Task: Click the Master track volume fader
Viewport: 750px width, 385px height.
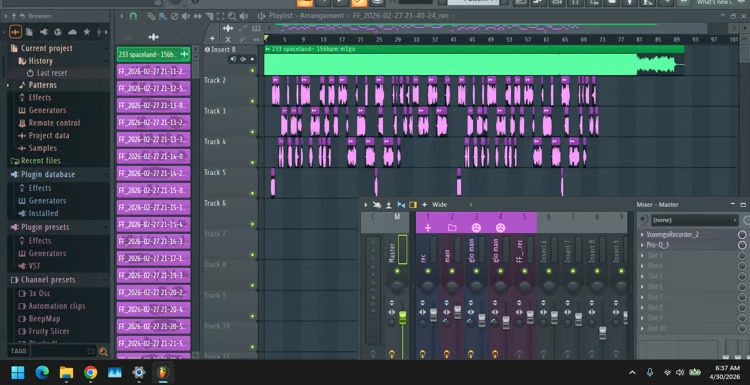Action: click(x=402, y=317)
